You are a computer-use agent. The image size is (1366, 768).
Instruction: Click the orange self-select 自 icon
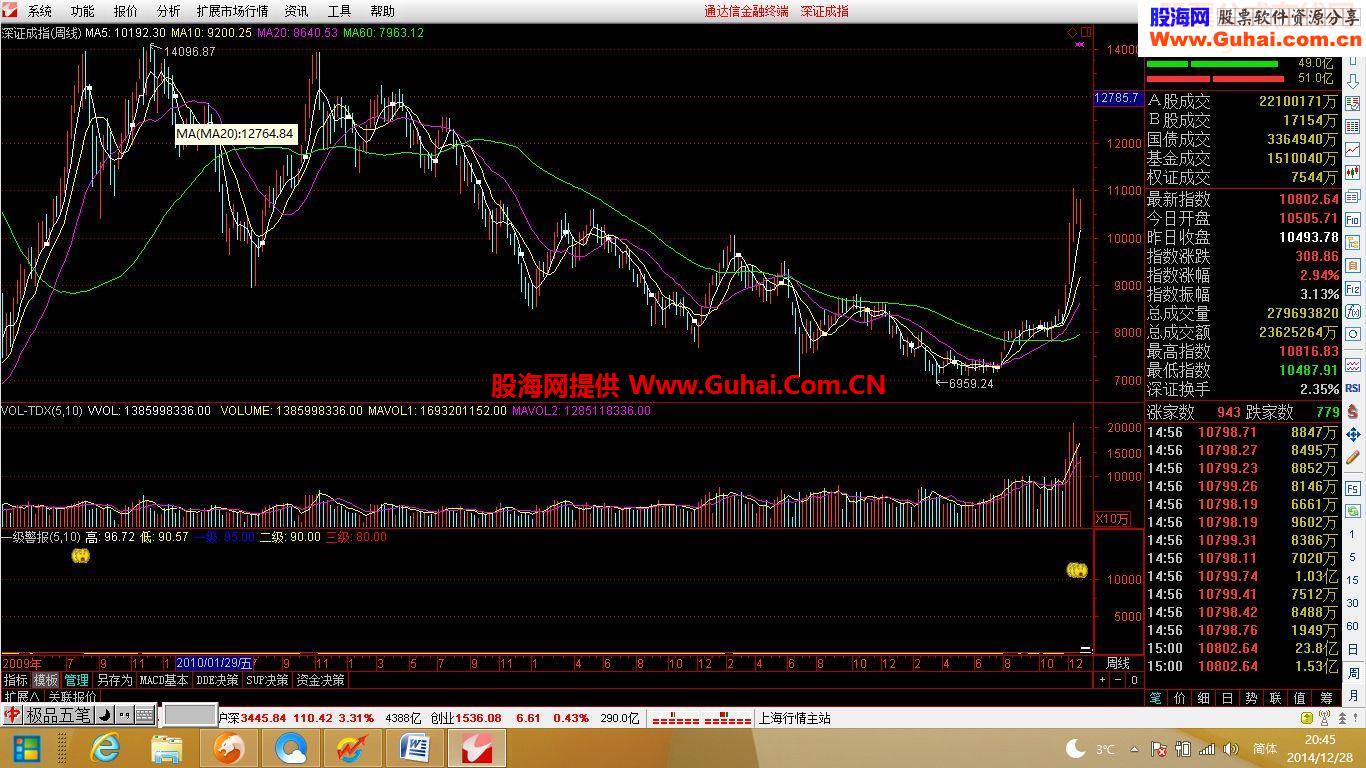pyautogui.click(x=1353, y=264)
